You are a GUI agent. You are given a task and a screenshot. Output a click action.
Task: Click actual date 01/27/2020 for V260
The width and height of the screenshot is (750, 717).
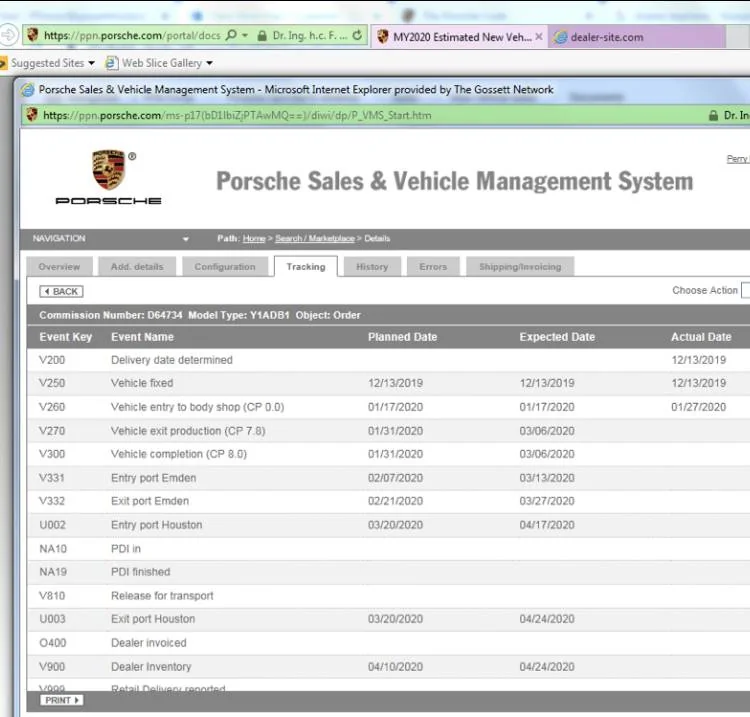point(698,407)
